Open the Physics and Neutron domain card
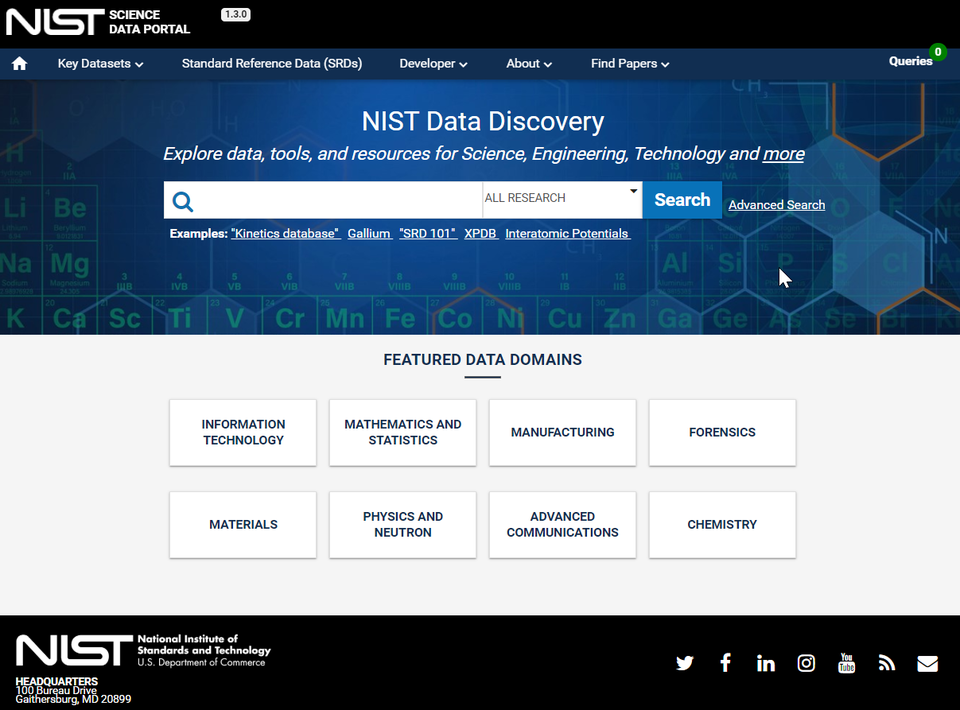 [x=403, y=525]
